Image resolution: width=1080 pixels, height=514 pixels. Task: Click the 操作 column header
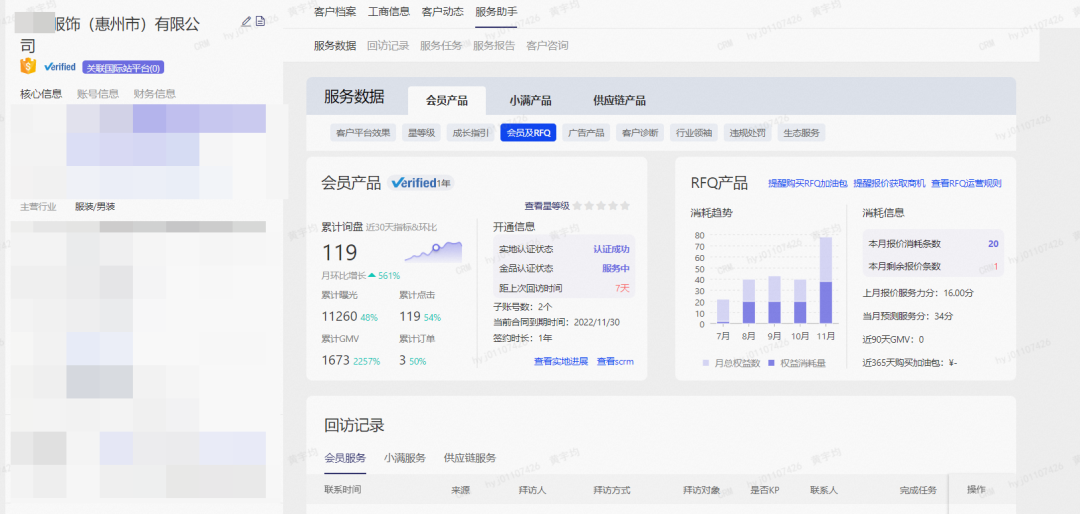coord(976,490)
